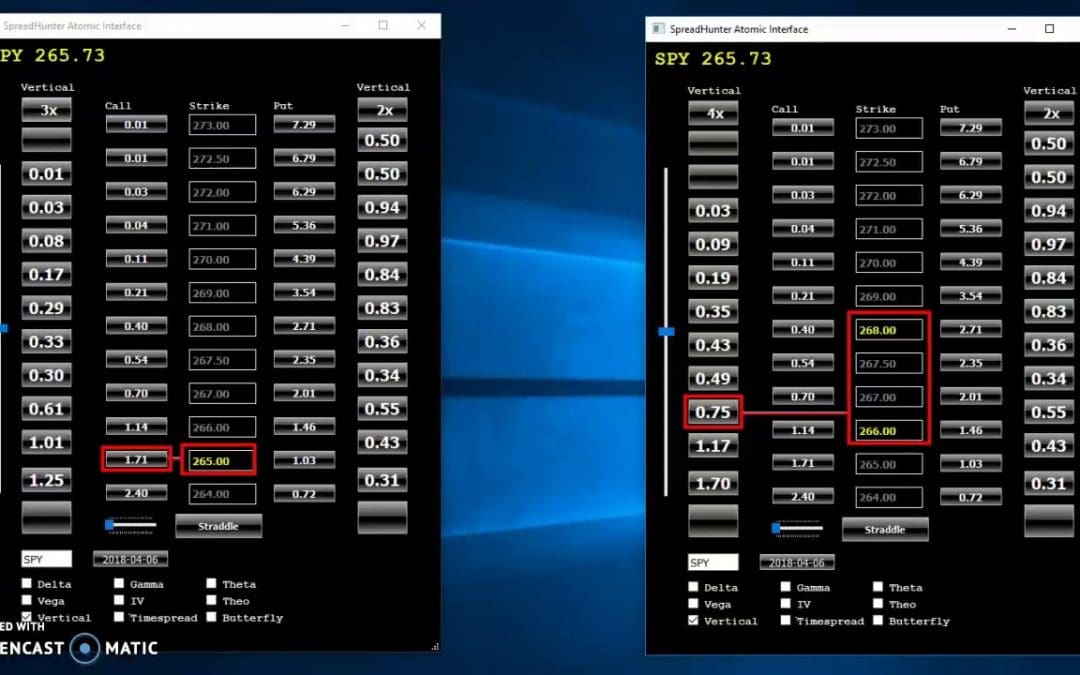Turn on Timespread checkbox in right window
1080x675 pixels.
coord(786,621)
